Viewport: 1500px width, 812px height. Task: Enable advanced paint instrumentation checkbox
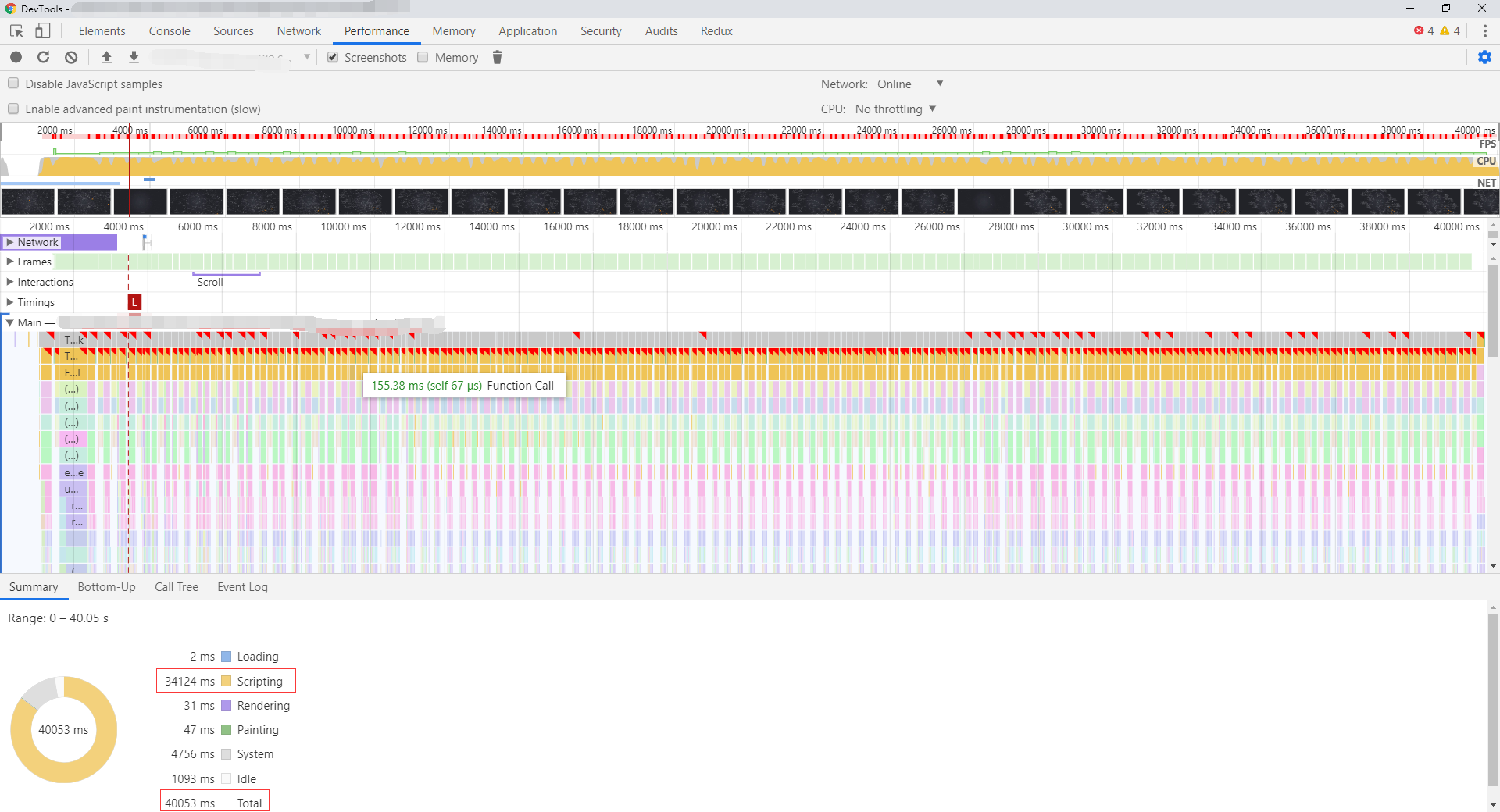coord(13,109)
